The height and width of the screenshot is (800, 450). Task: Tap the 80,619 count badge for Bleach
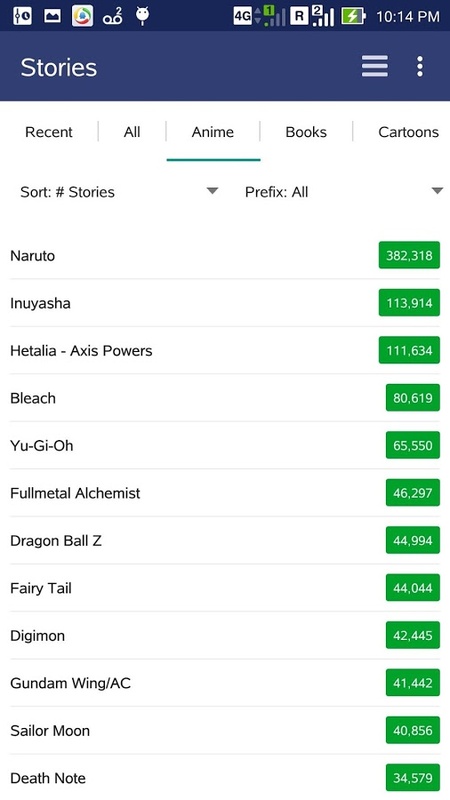pos(413,398)
